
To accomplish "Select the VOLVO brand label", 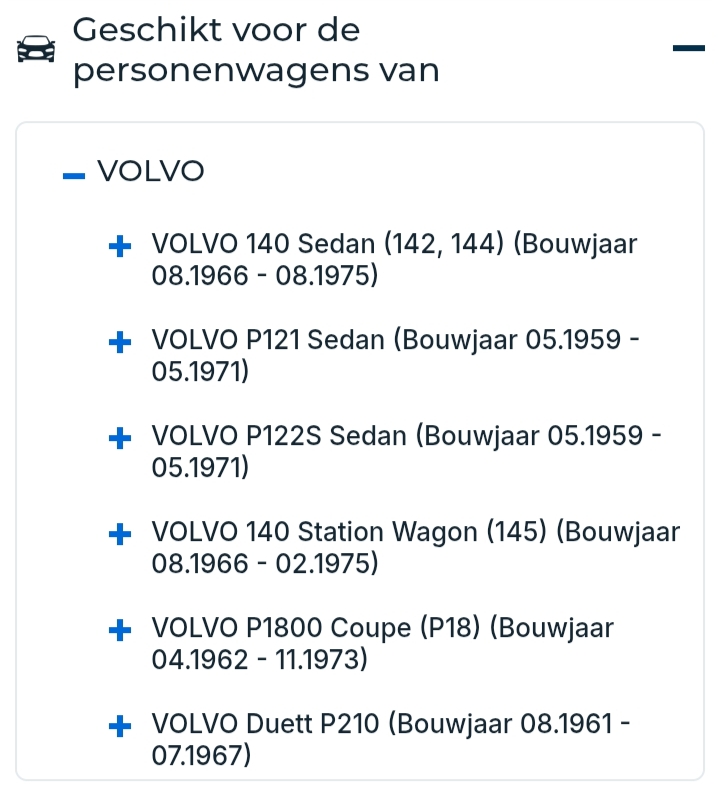I will (151, 172).
